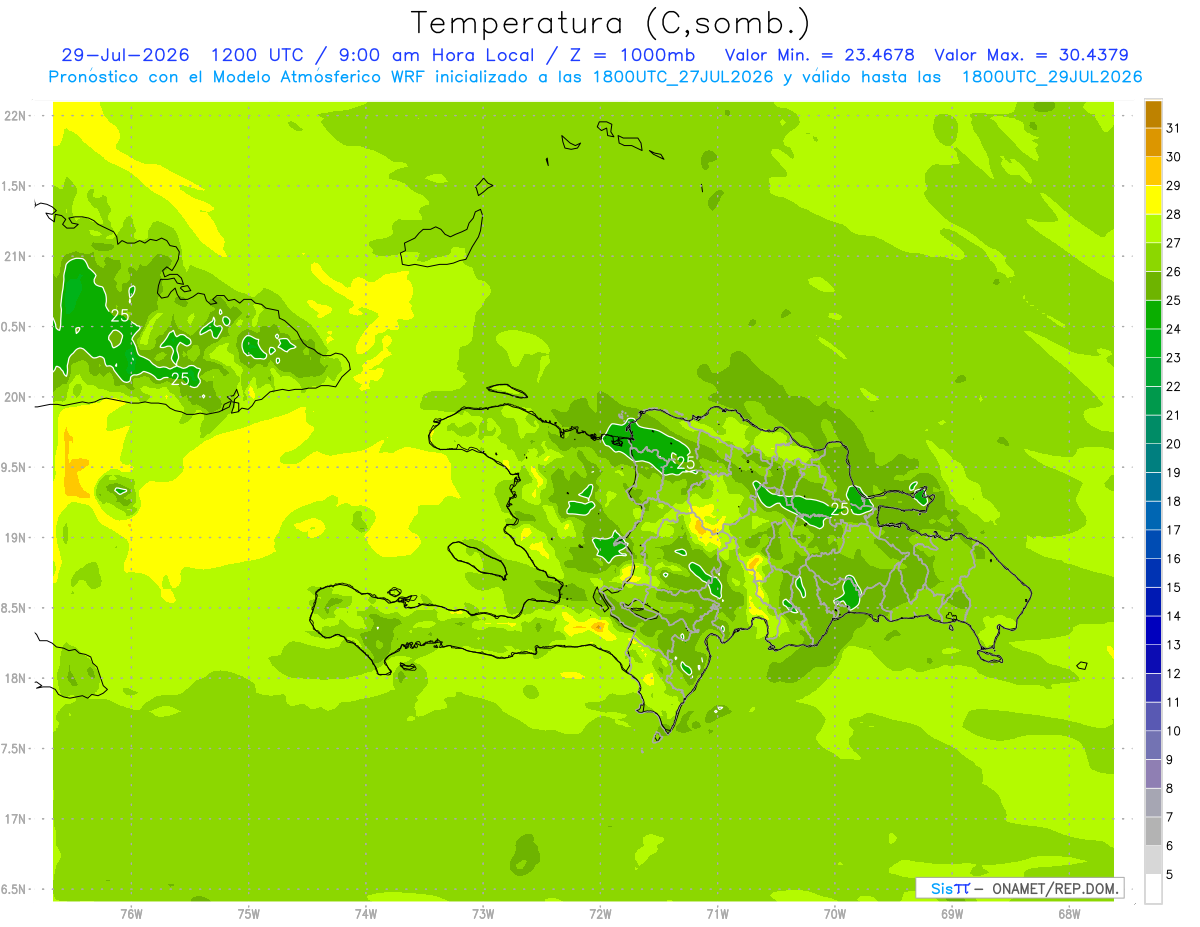This screenshot has height=927, width=1200.
Task: Click the "SisTT – ONAMET/REP.DOM." credit box
Action: (1019, 888)
